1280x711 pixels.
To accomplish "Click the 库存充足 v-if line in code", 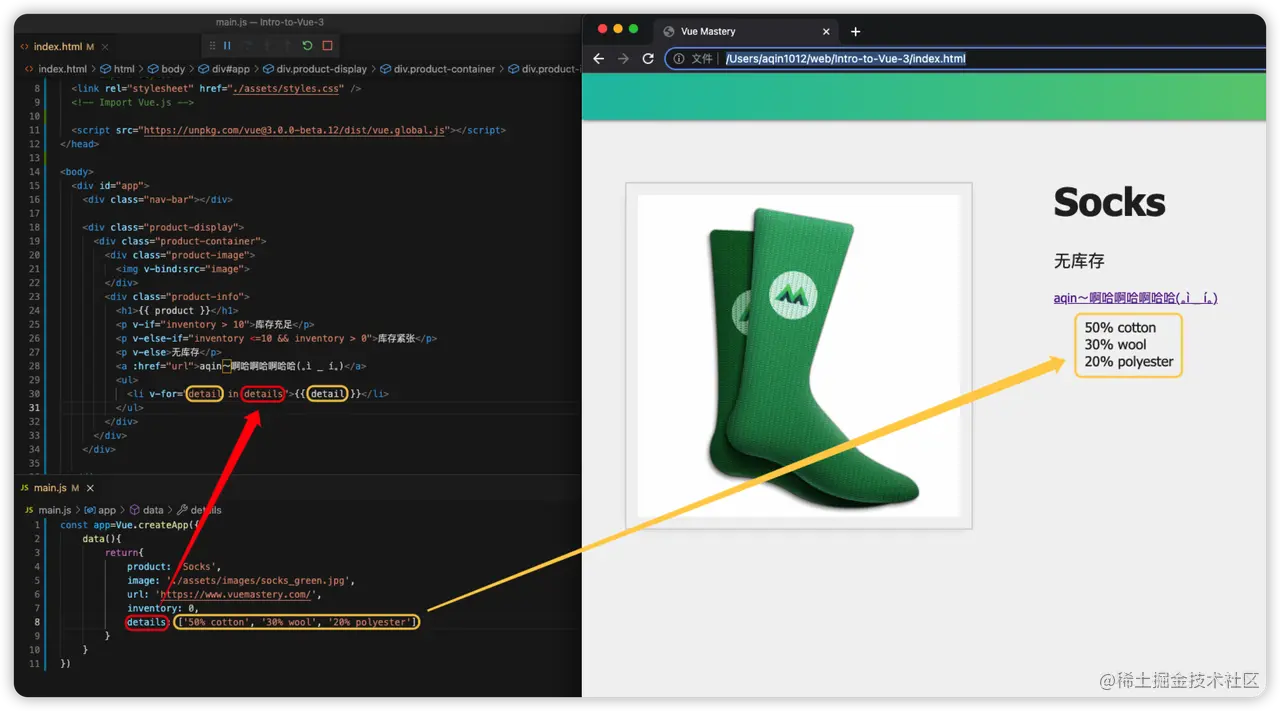I will point(215,324).
